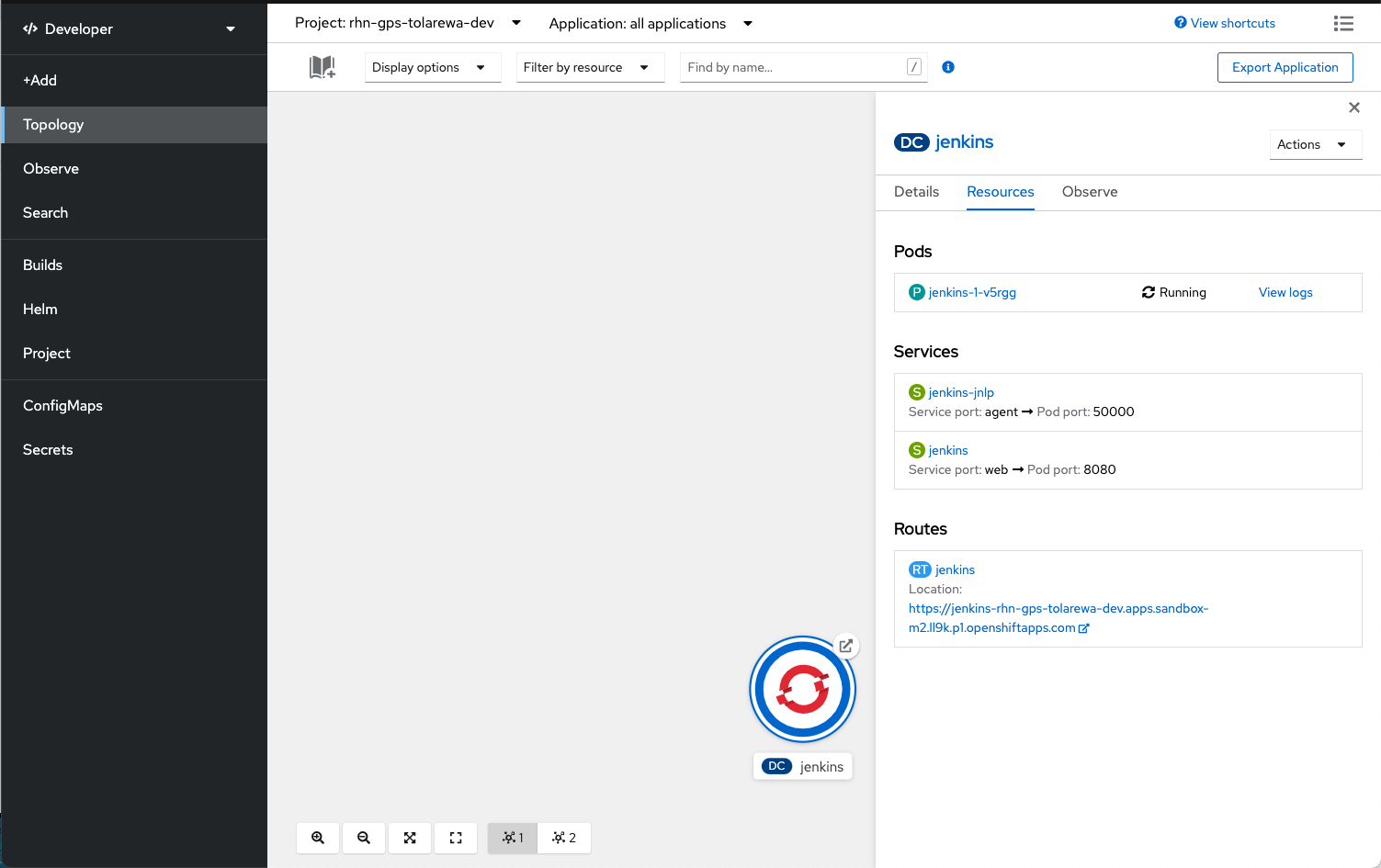Open Project in the sidebar
1381x868 pixels.
[x=134, y=354]
